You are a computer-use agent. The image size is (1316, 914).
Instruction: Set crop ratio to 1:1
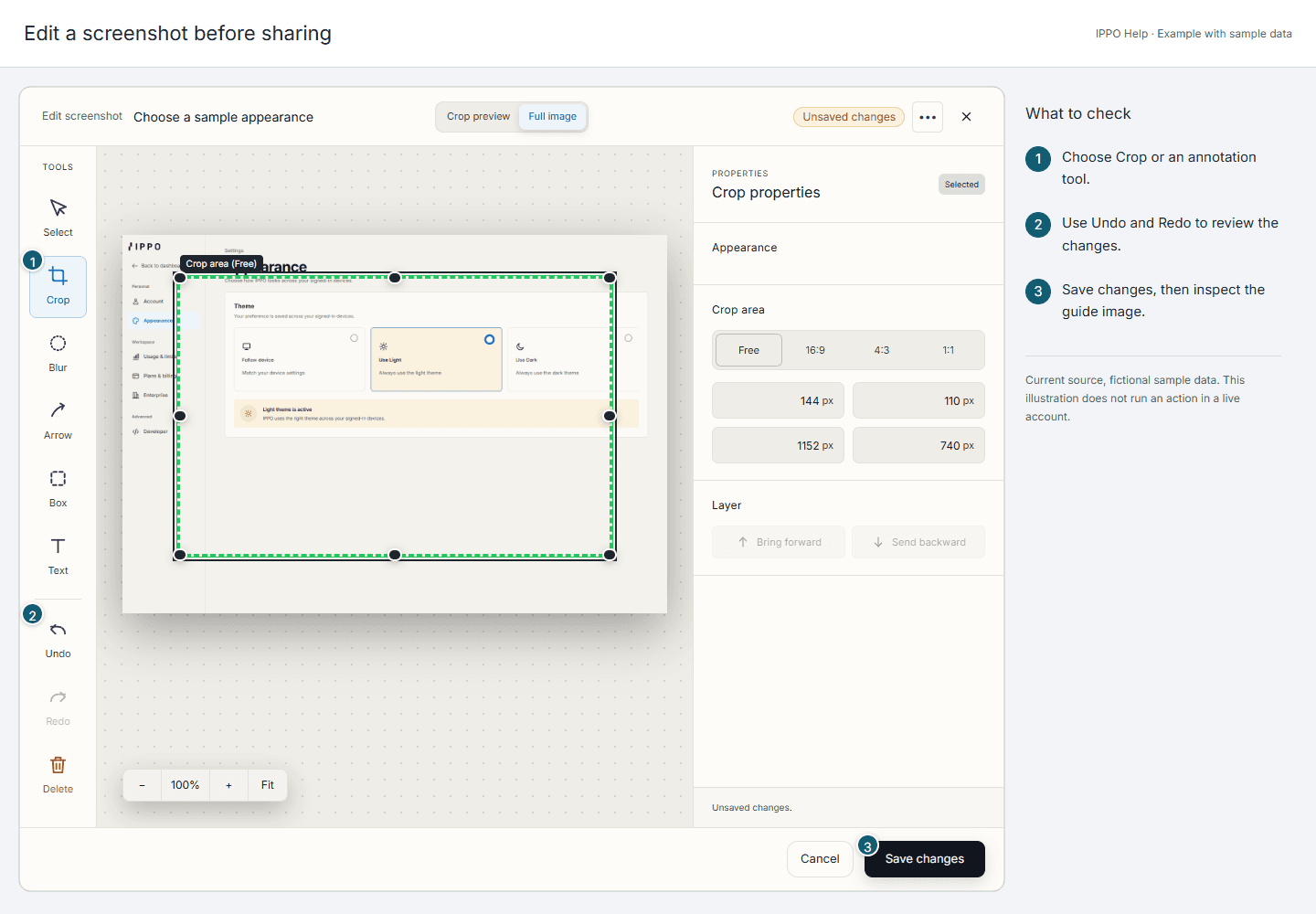click(x=949, y=350)
